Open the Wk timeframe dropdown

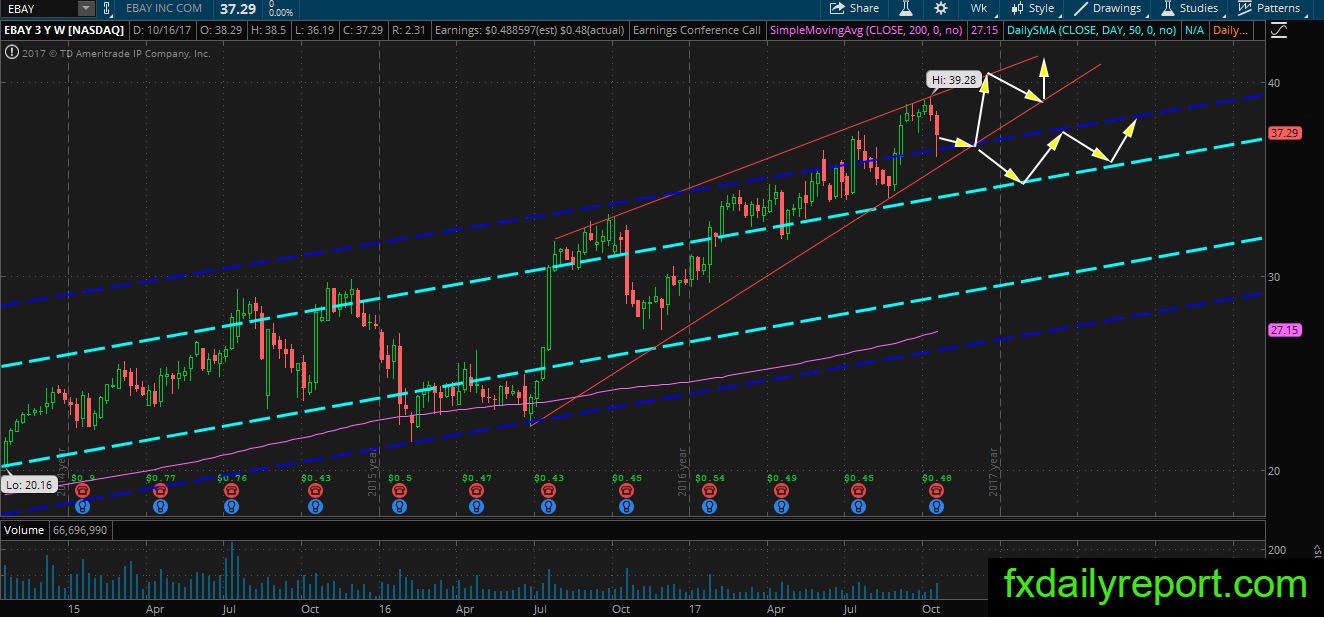(981, 8)
